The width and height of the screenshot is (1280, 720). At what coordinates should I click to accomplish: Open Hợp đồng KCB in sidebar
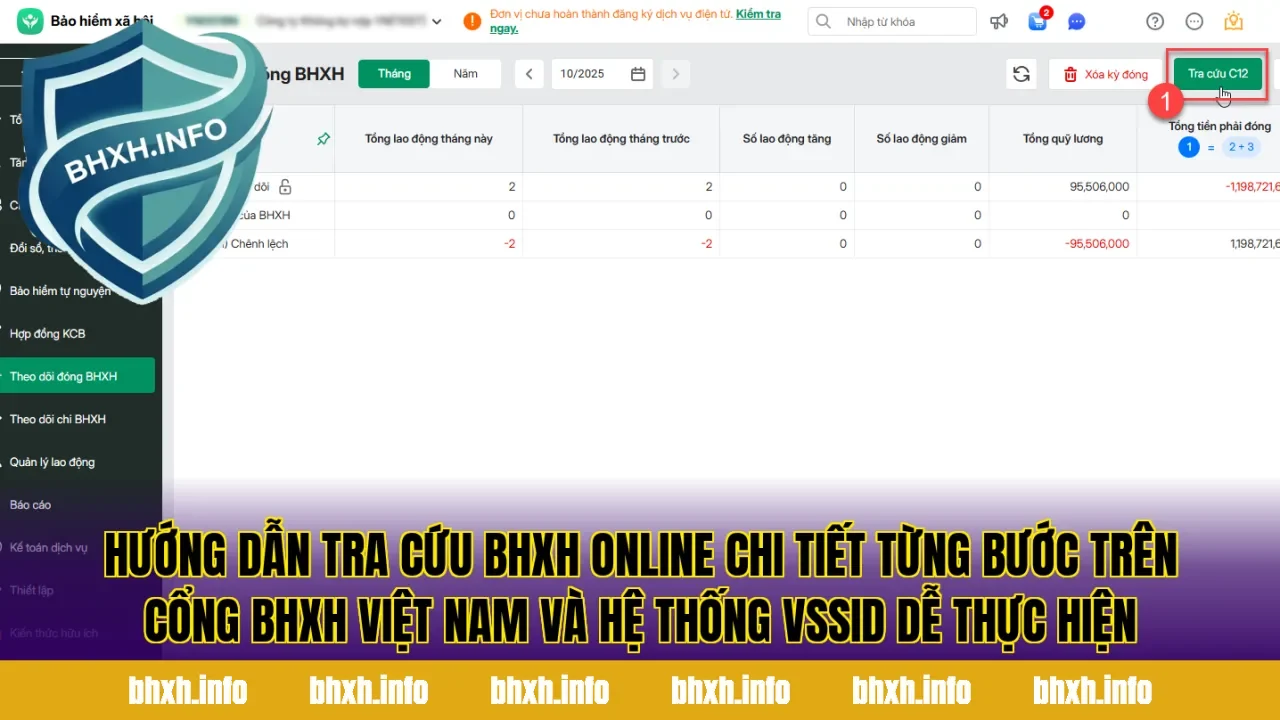point(47,334)
